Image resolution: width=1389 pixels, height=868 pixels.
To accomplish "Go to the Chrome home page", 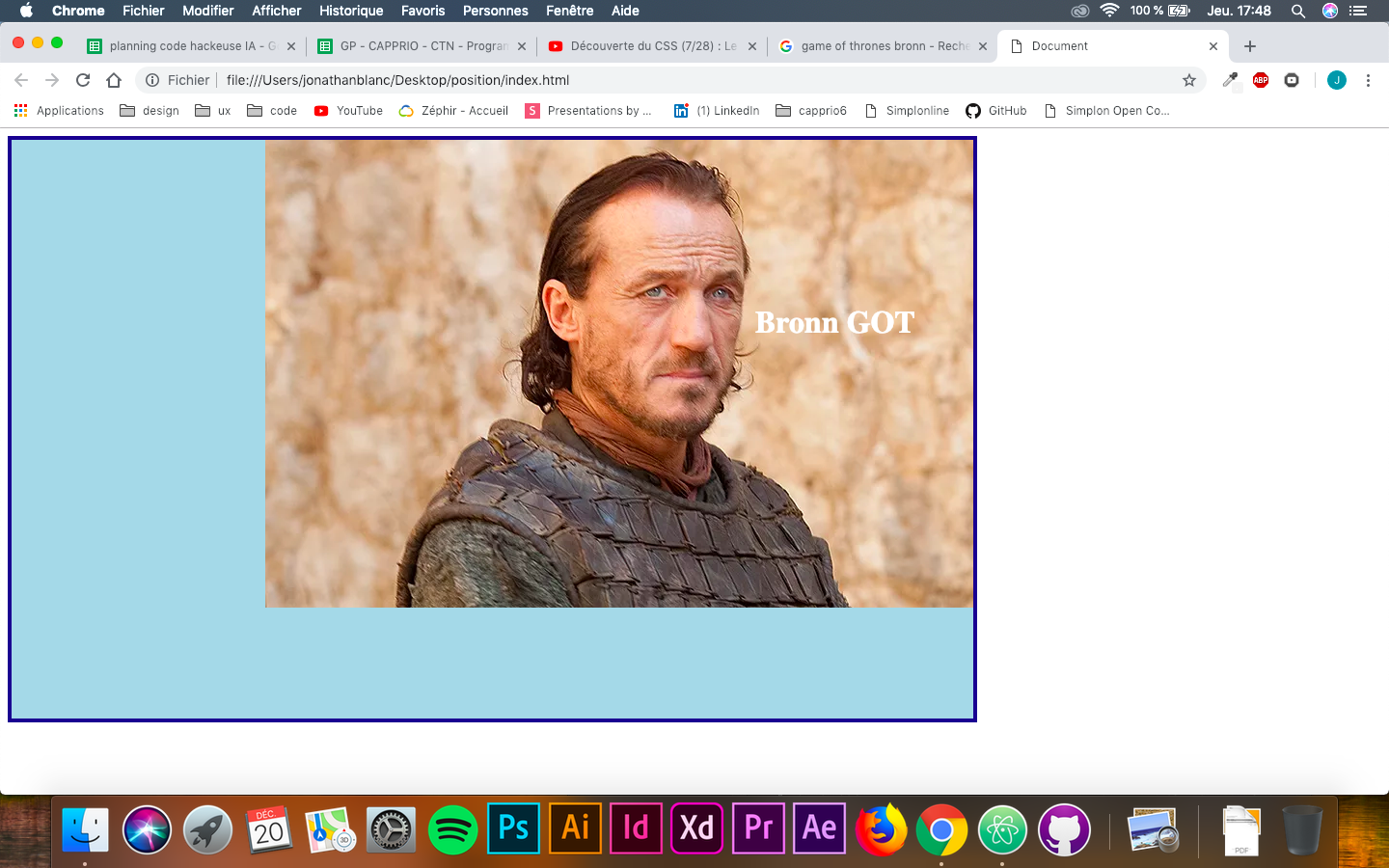I will click(x=114, y=80).
